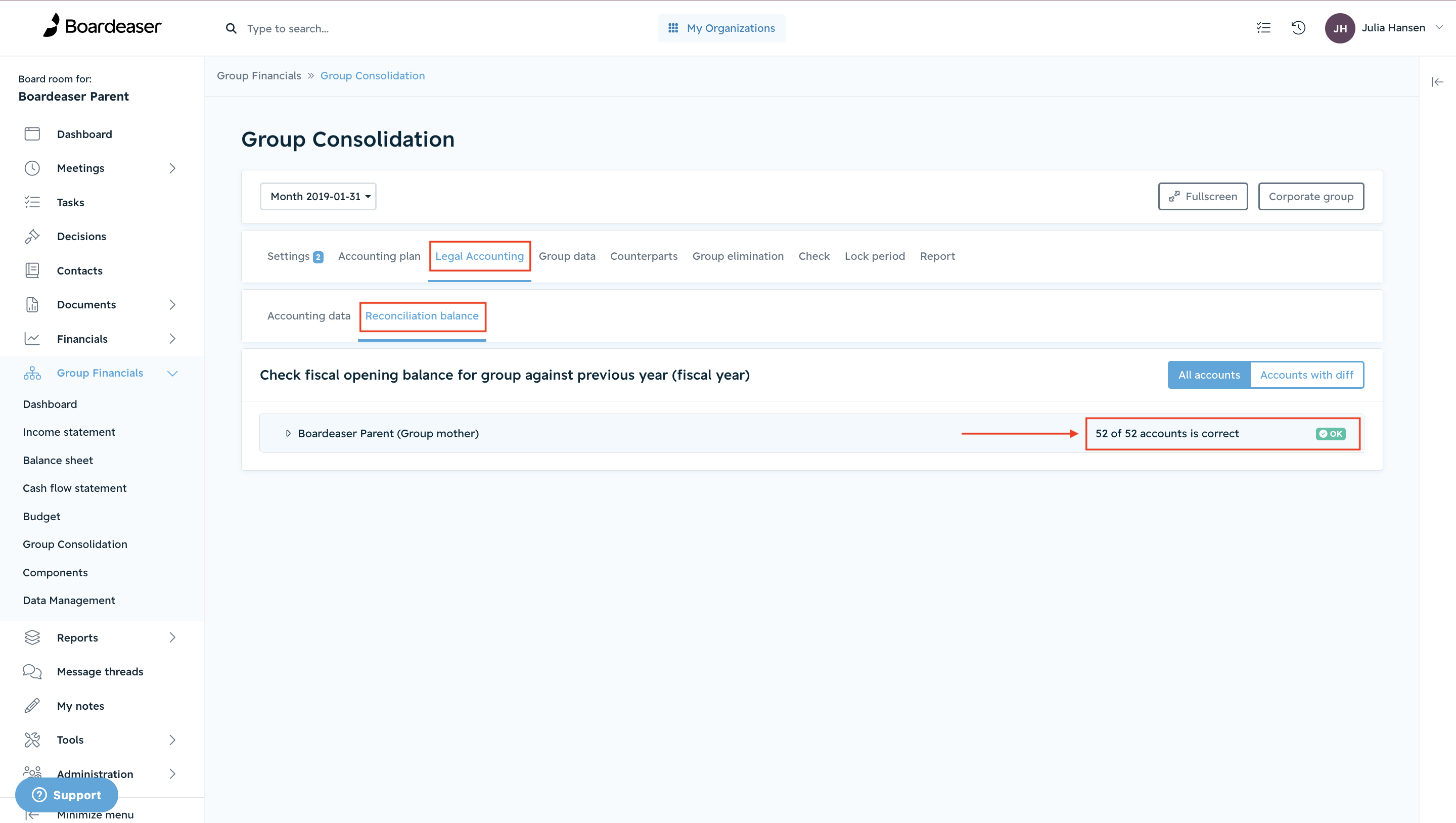Image resolution: width=1456 pixels, height=823 pixels.
Task: Click the Reports layers icon
Action: pos(32,637)
